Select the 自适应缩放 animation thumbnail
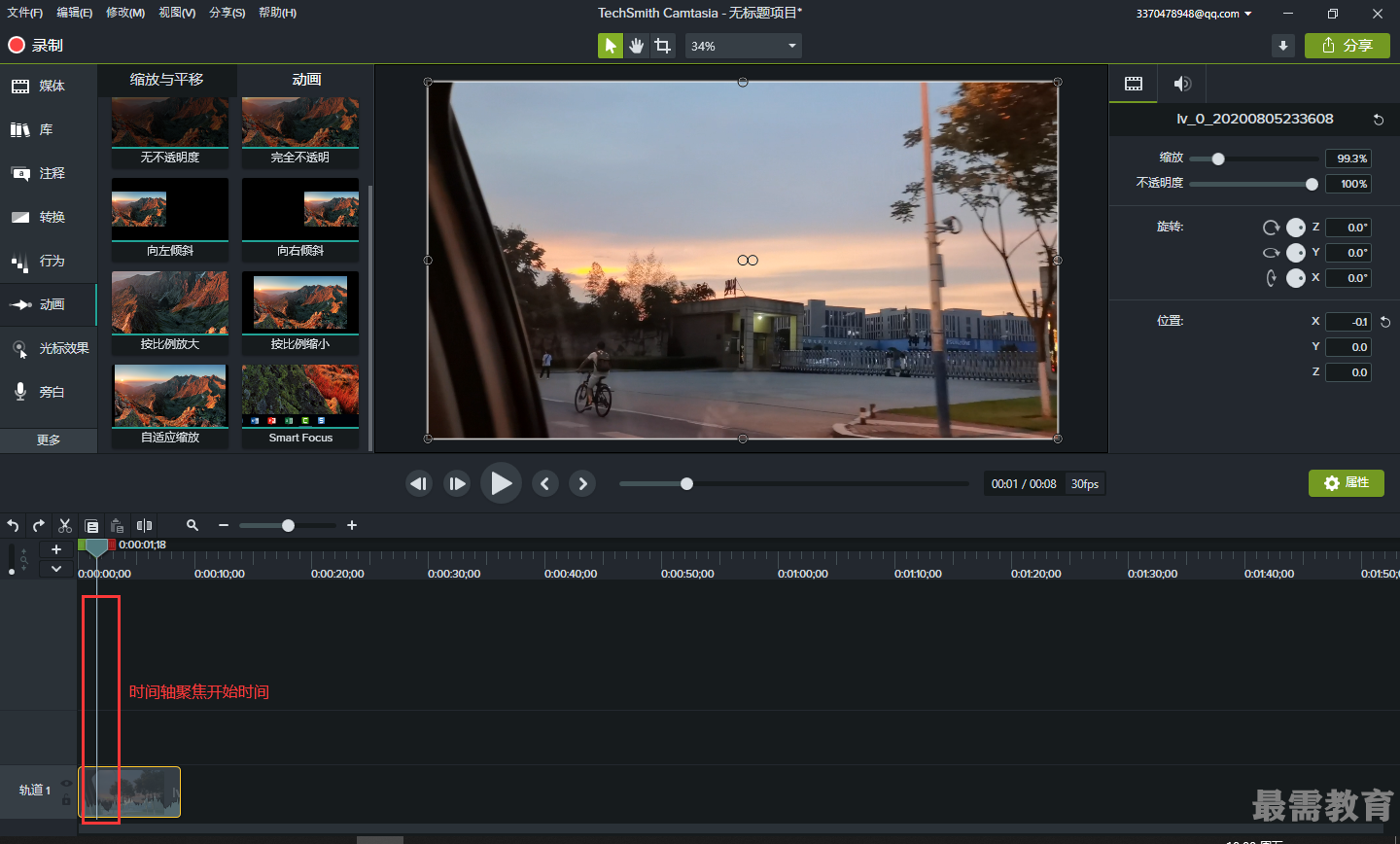Viewport: 1400px width, 844px height. tap(170, 406)
